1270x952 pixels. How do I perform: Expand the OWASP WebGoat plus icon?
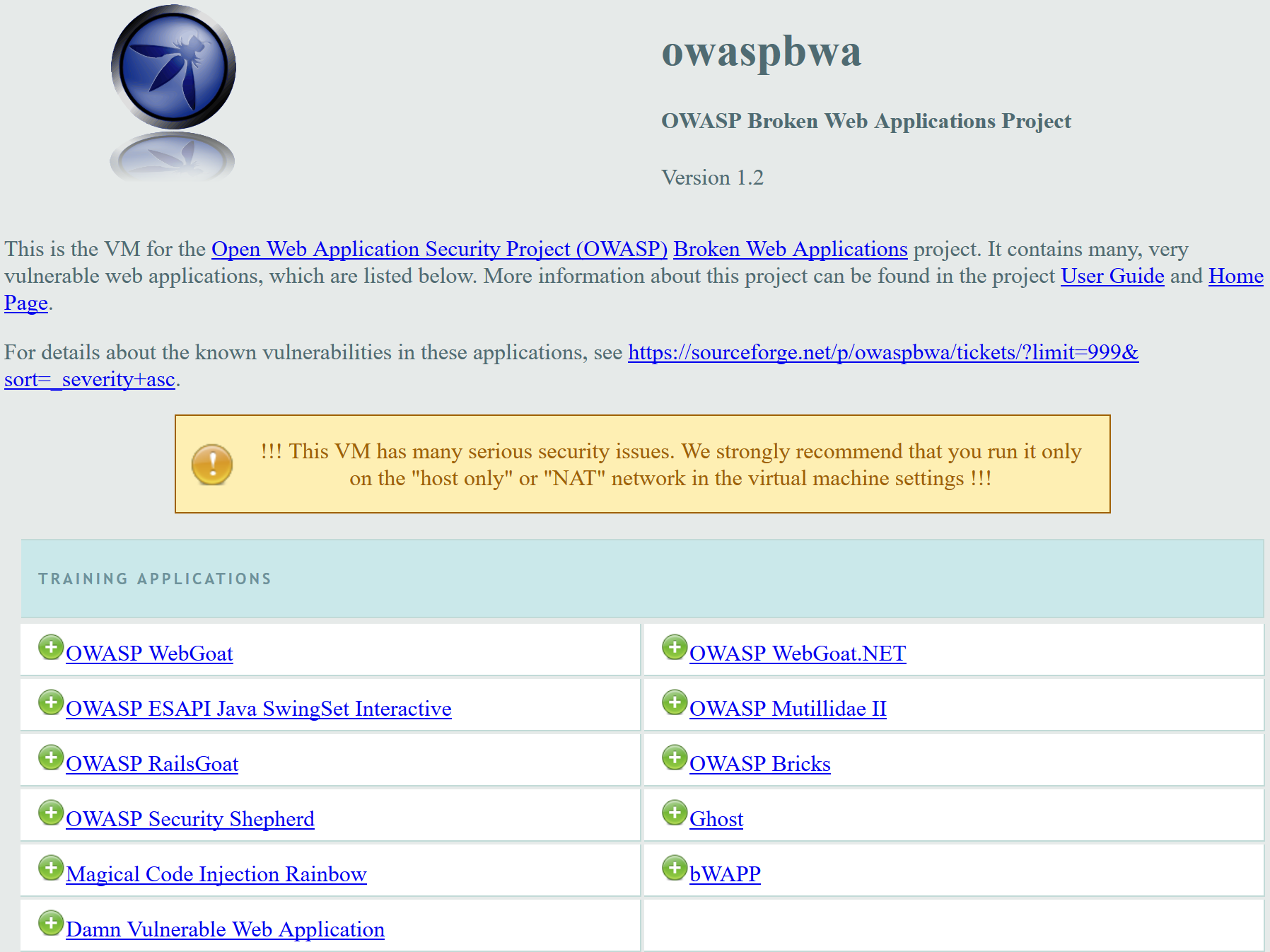click(x=51, y=647)
